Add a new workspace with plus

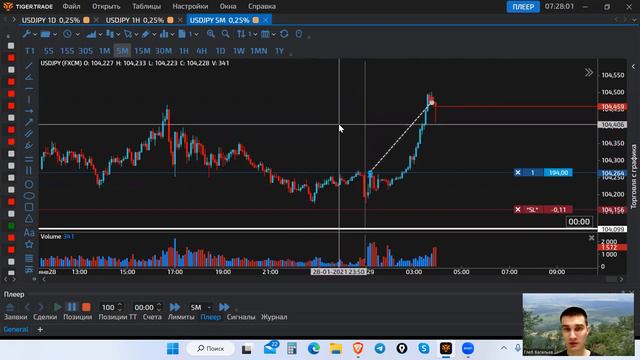click(x=40, y=329)
